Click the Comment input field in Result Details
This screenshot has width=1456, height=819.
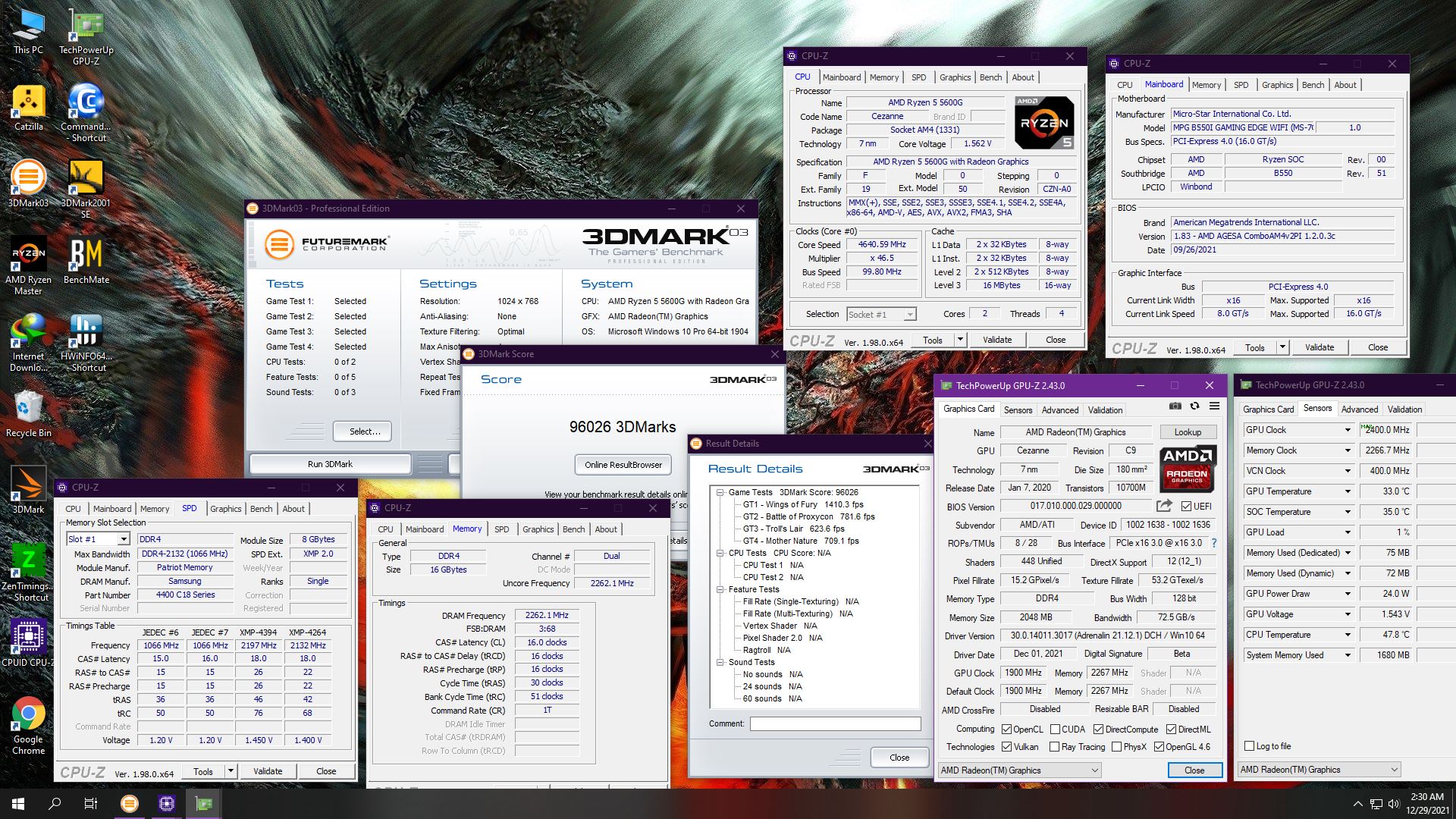[x=836, y=724]
